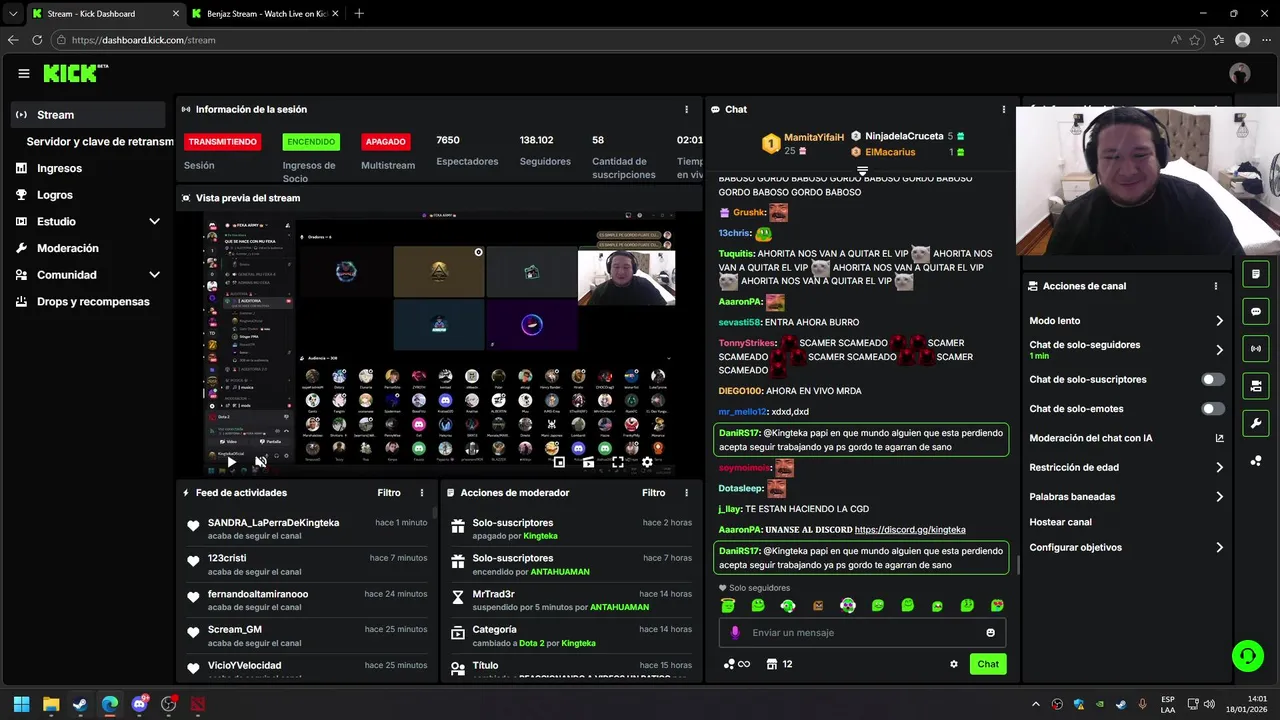Viewport: 1280px width, 720px height.
Task: Open the session info icon in right sidebar
Action: pyautogui.click(x=1256, y=274)
